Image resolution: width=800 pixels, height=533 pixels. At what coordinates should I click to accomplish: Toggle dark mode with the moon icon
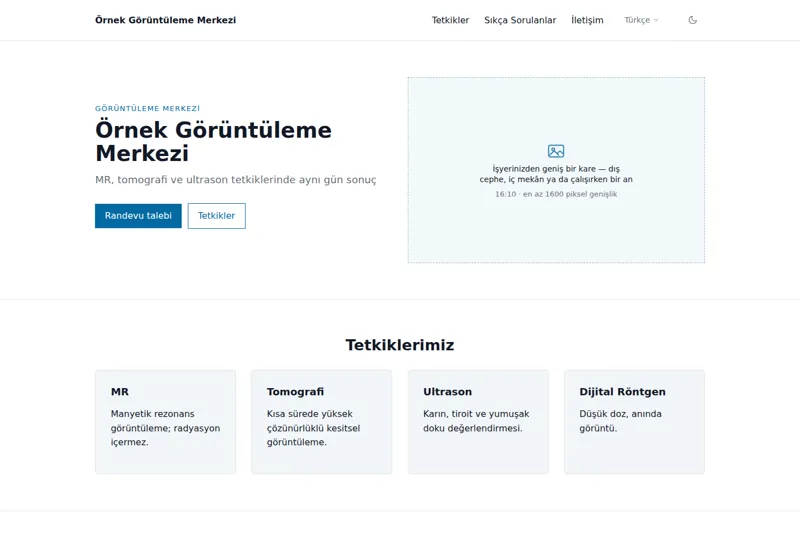click(x=692, y=20)
